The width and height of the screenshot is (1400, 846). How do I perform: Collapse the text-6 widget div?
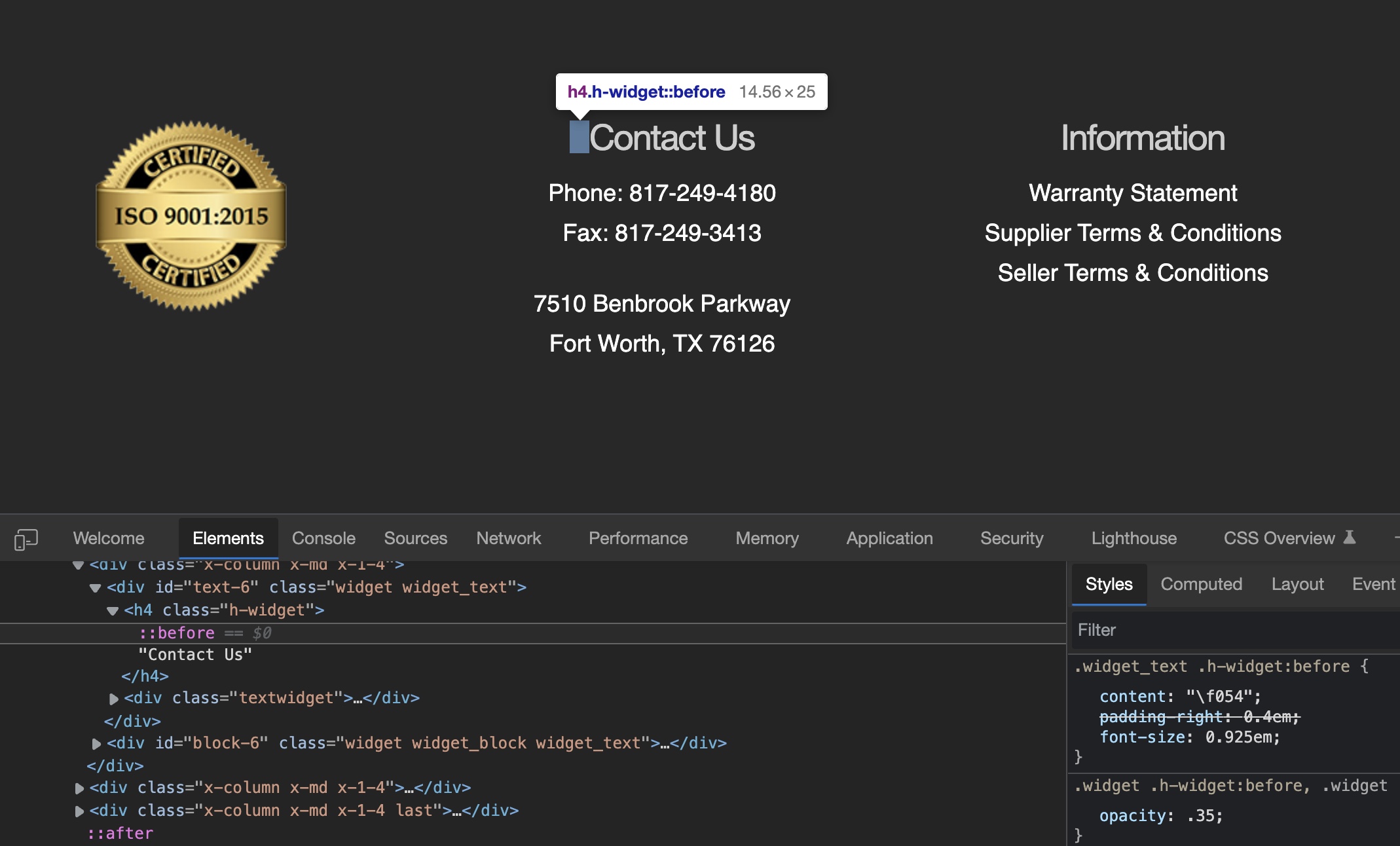click(x=96, y=588)
